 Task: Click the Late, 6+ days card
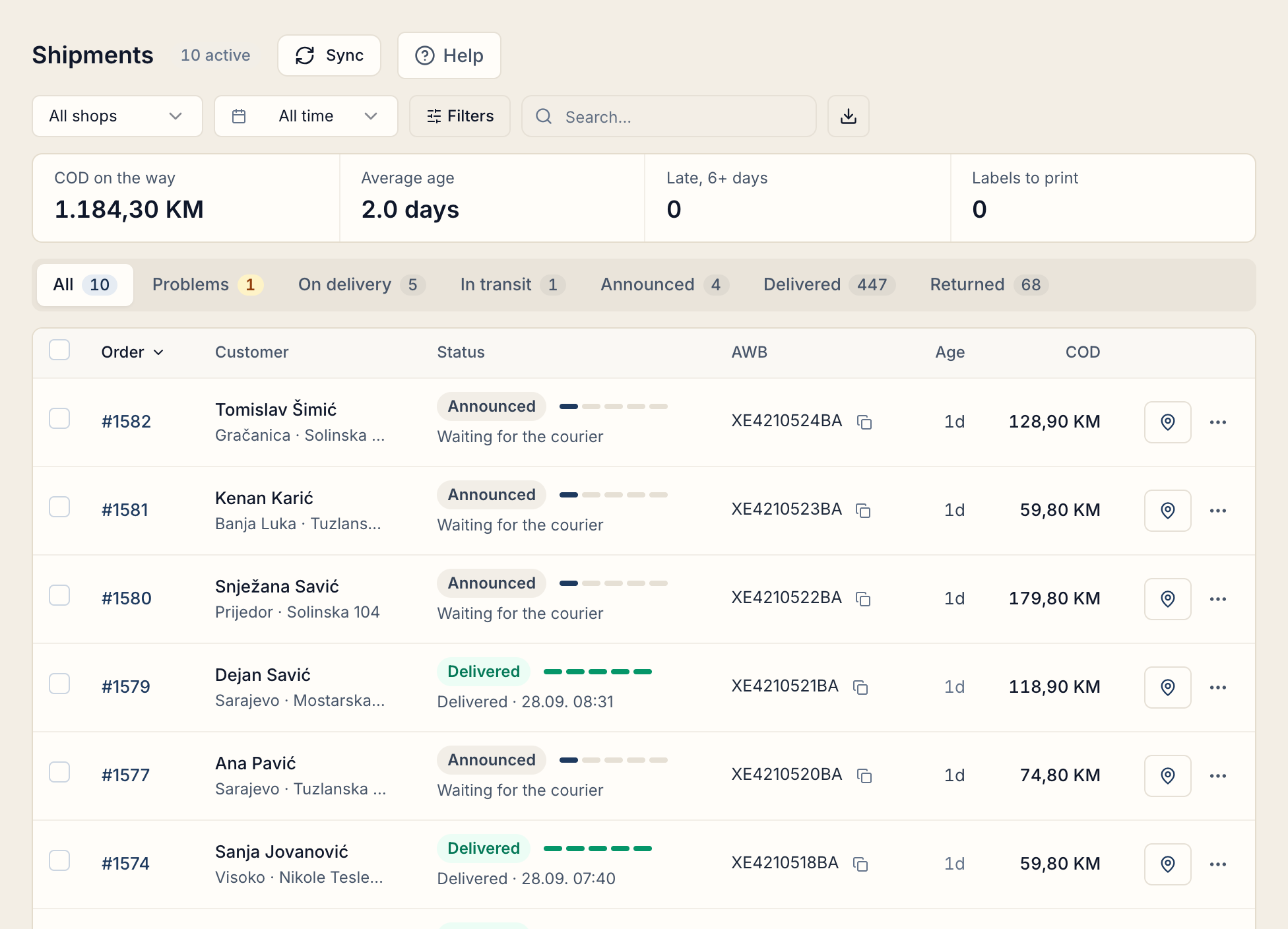(798, 198)
